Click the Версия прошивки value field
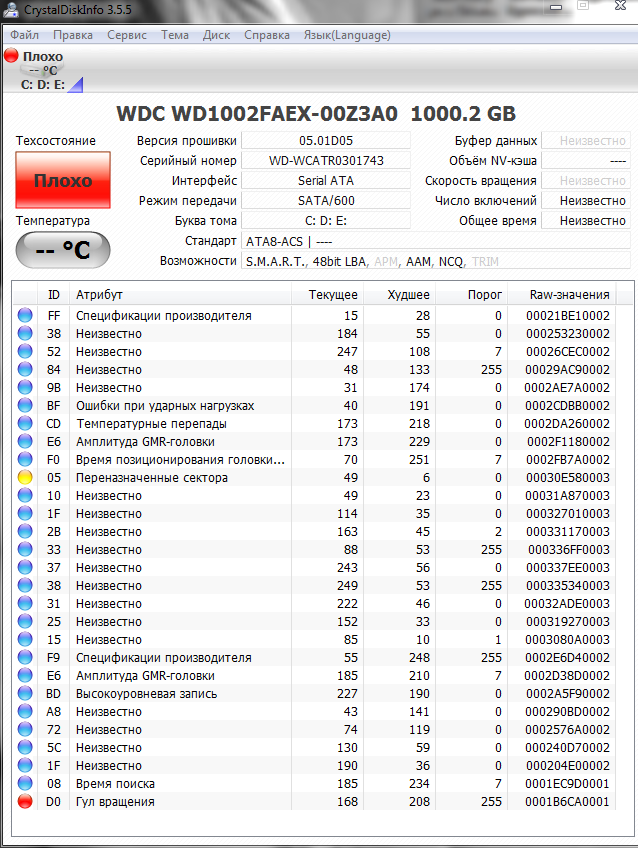The image size is (638, 848). click(326, 141)
